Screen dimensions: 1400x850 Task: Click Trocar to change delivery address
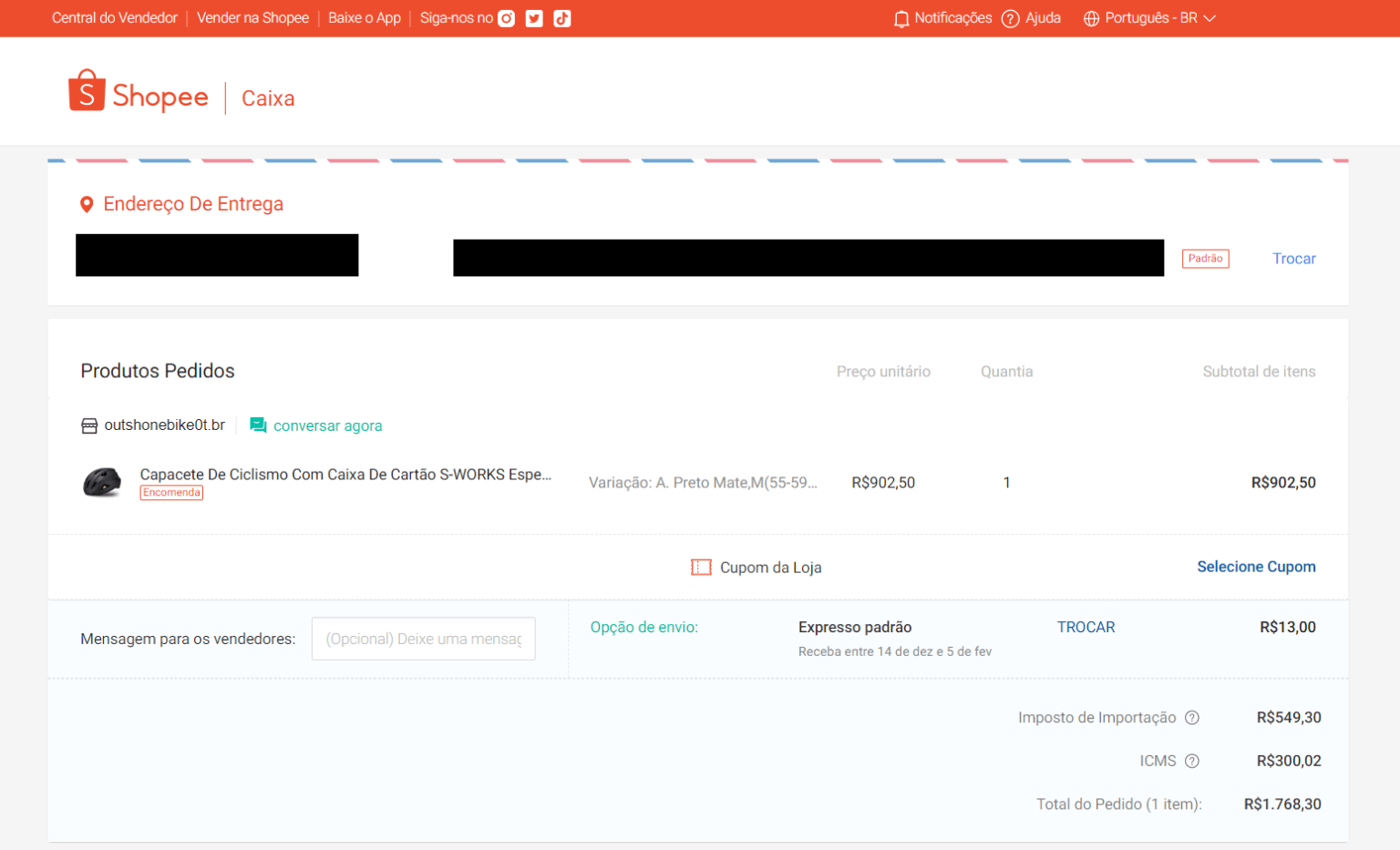[x=1293, y=259]
